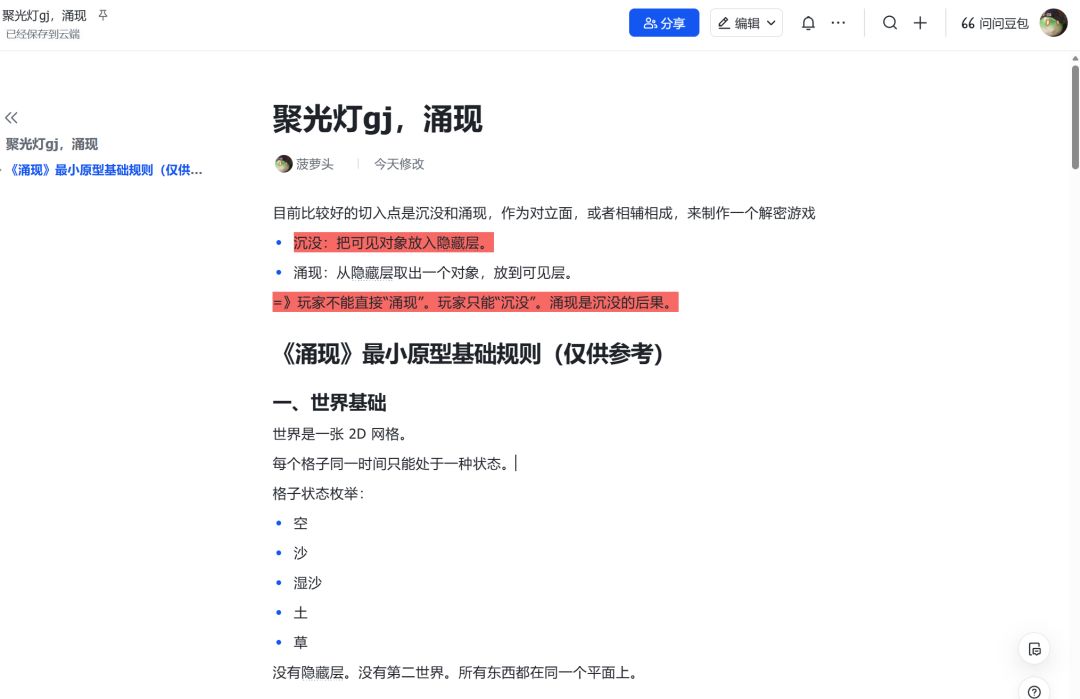Open the user profile avatar
The image size is (1080, 699).
1053,23
